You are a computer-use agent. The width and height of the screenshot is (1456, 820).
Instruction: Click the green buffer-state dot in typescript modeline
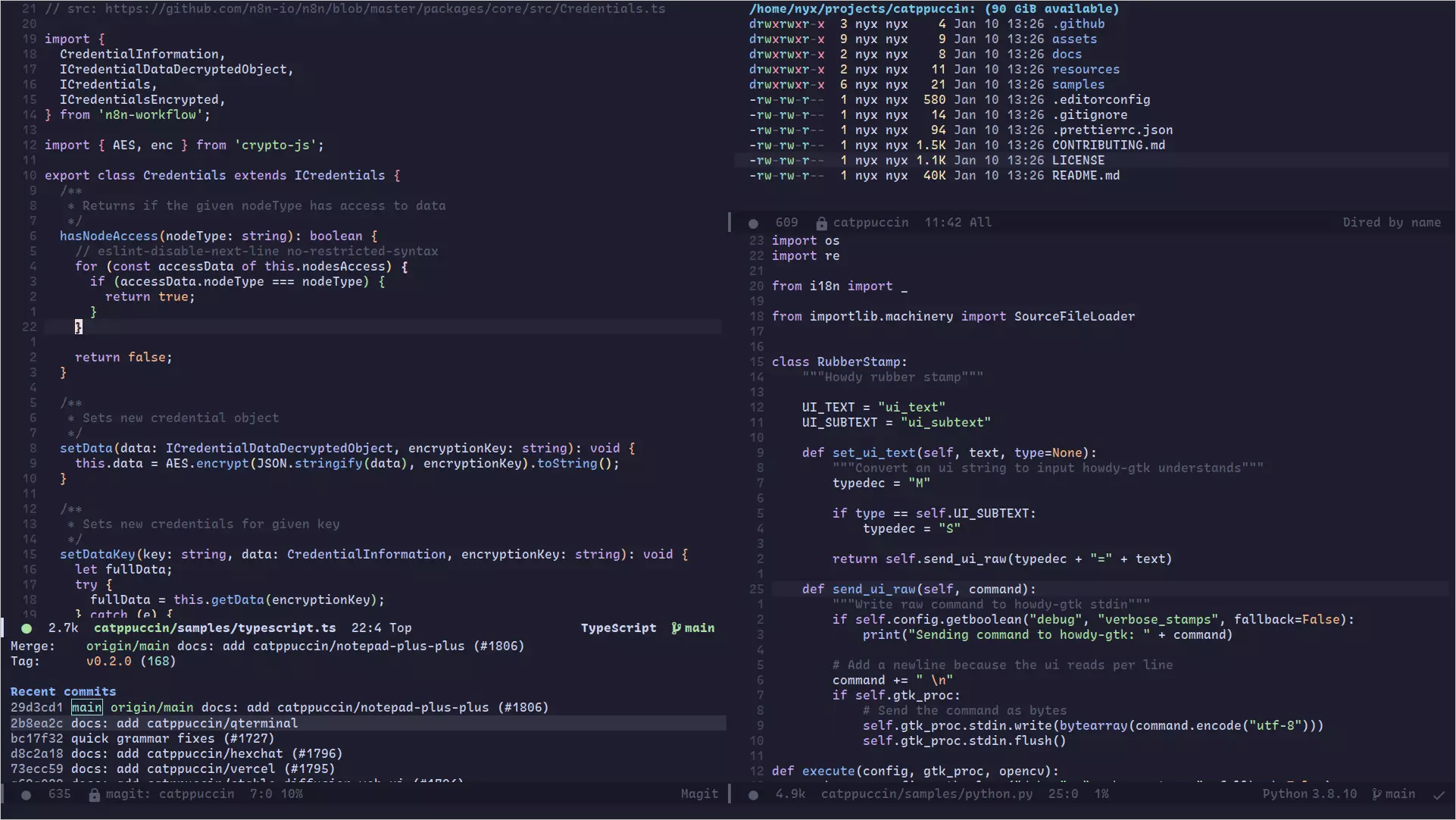coord(27,628)
